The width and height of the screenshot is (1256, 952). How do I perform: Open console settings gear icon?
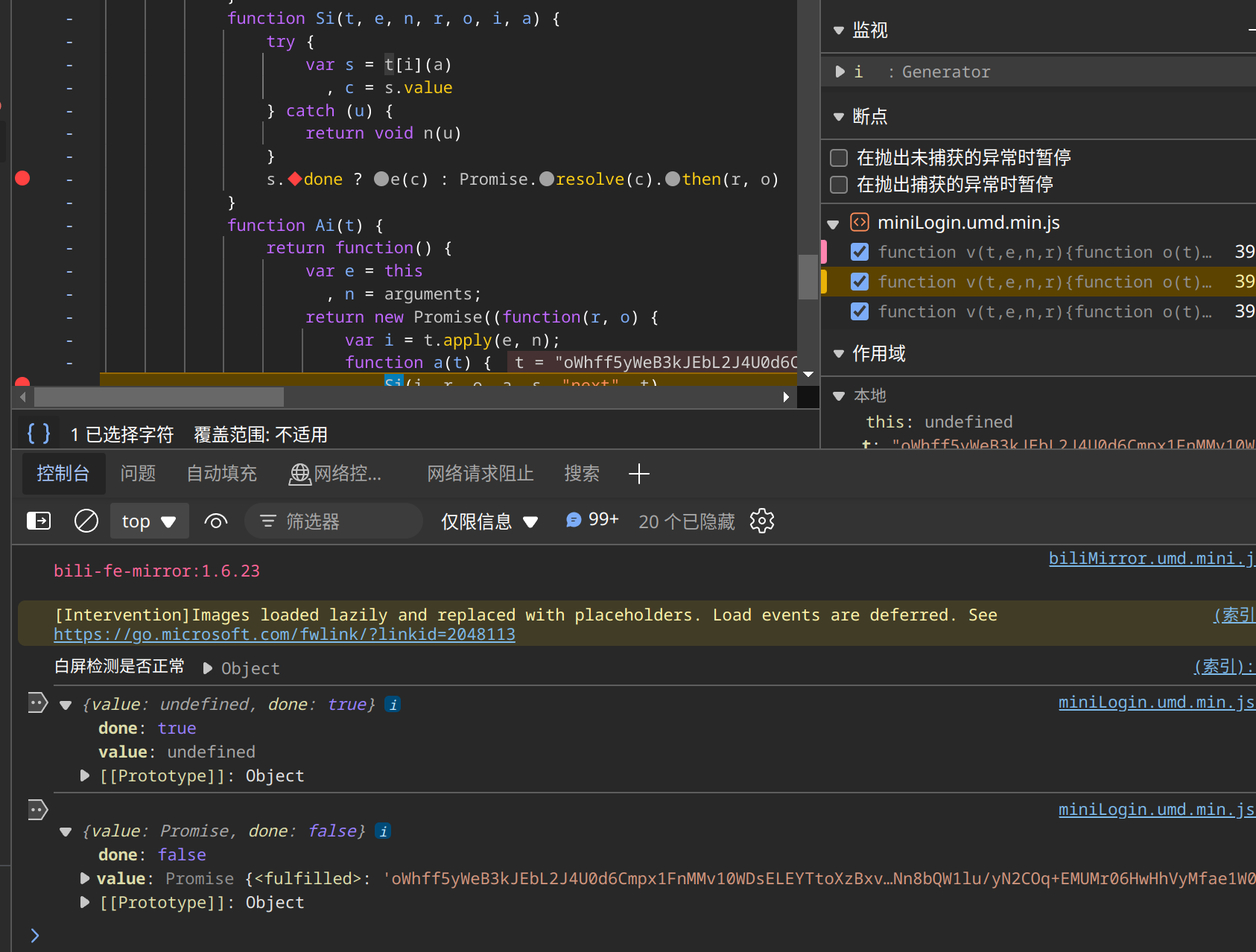[762, 521]
